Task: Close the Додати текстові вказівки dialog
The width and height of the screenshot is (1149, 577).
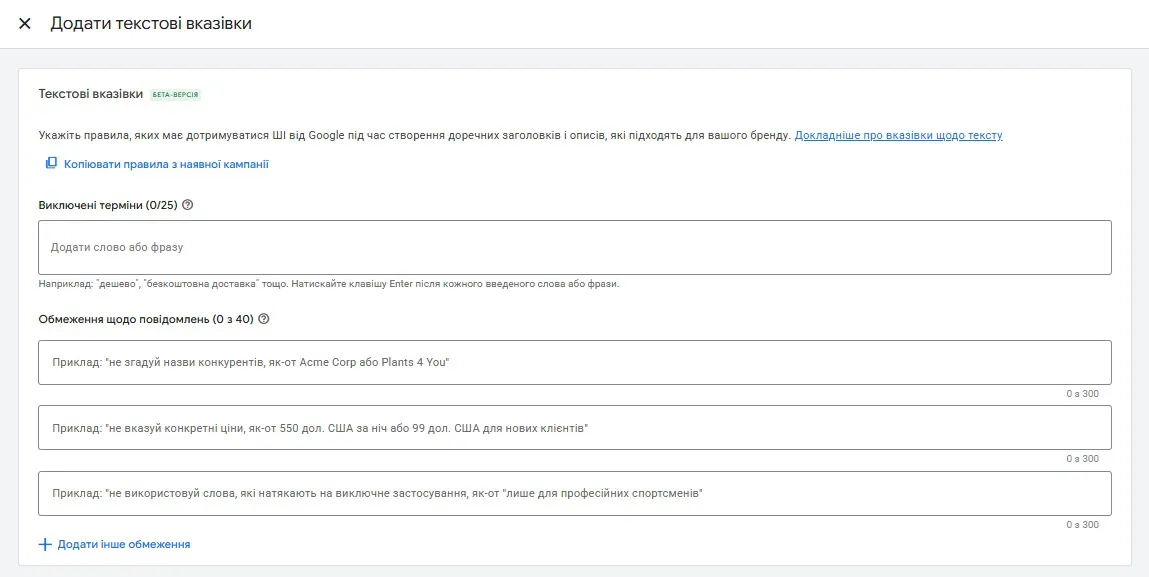Action: point(25,23)
